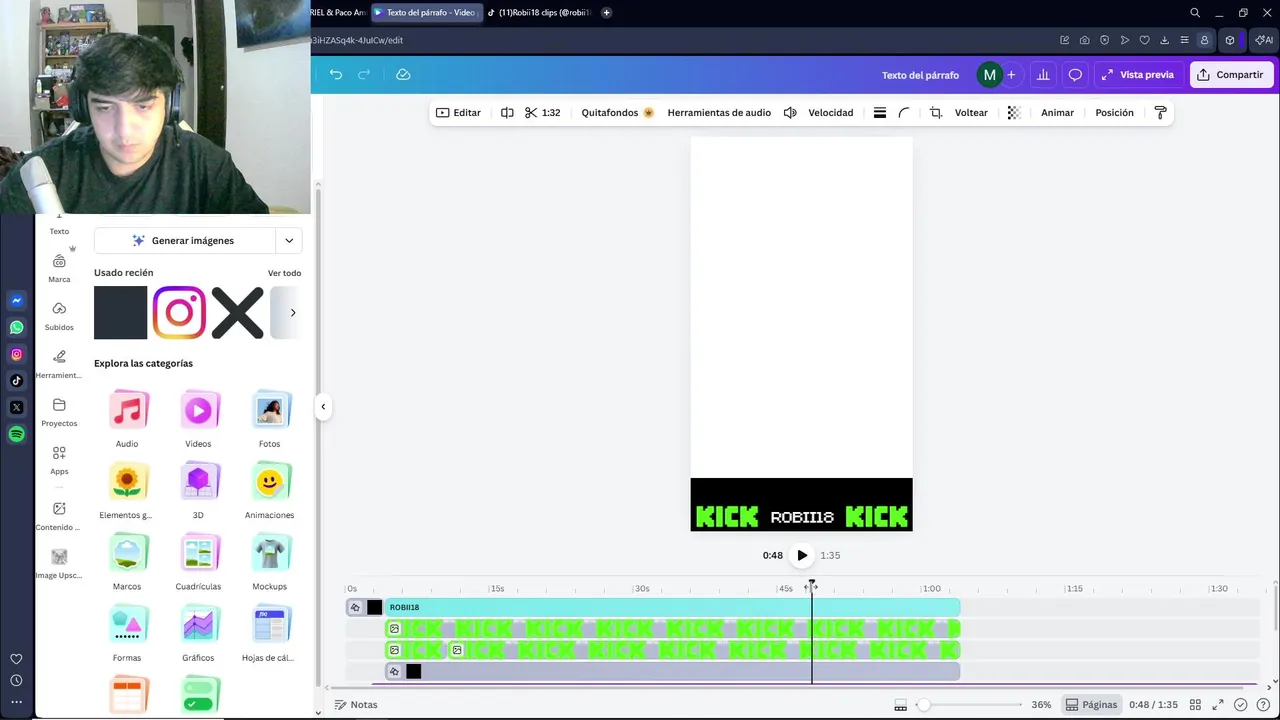Open Herramientas de audio
This screenshot has width=1280, height=720.
(x=719, y=113)
